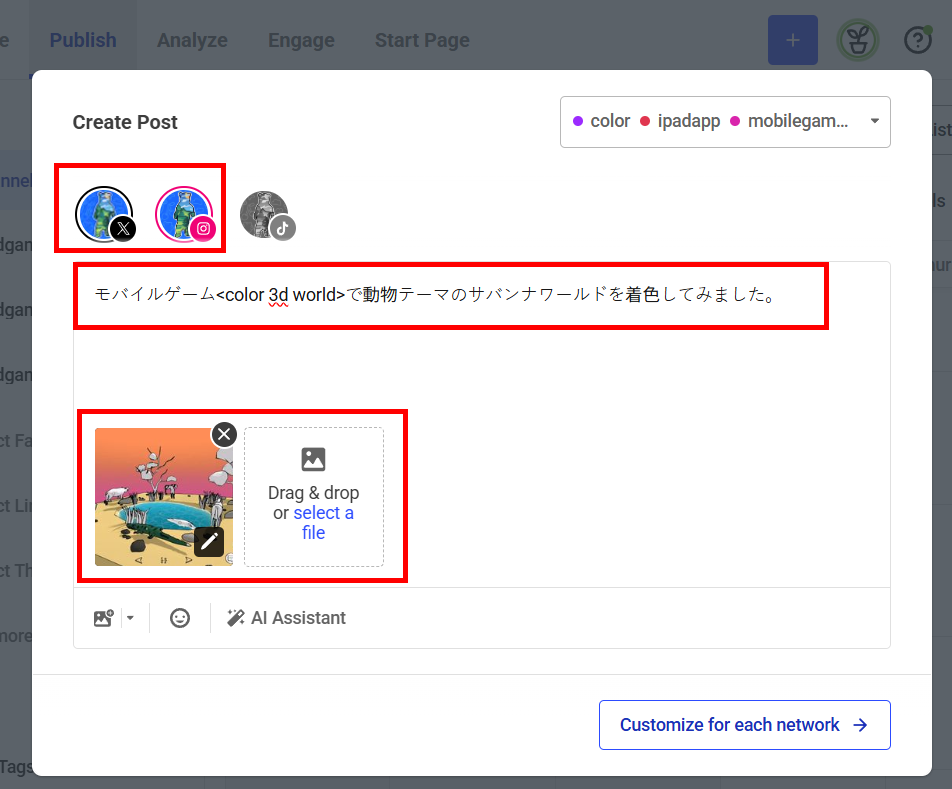Click the 'color' tag in the tags selector
The width and height of the screenshot is (952, 789).
click(602, 121)
